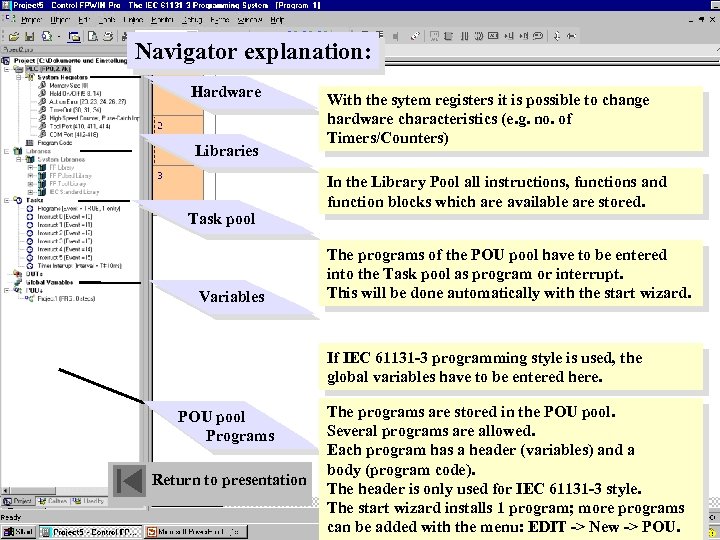Image resolution: width=720 pixels, height=540 pixels.
Task: Open the Tools menu
Action: [x=107, y=20]
